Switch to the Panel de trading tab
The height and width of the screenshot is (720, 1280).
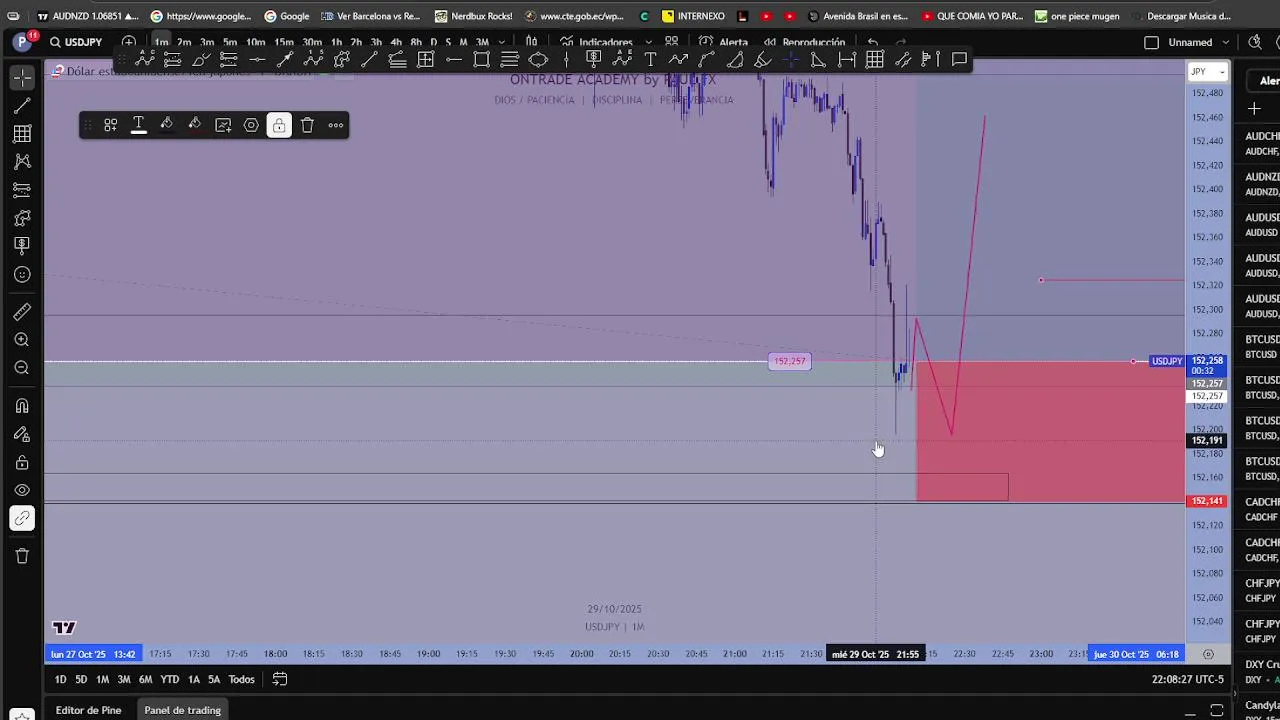[x=182, y=710]
